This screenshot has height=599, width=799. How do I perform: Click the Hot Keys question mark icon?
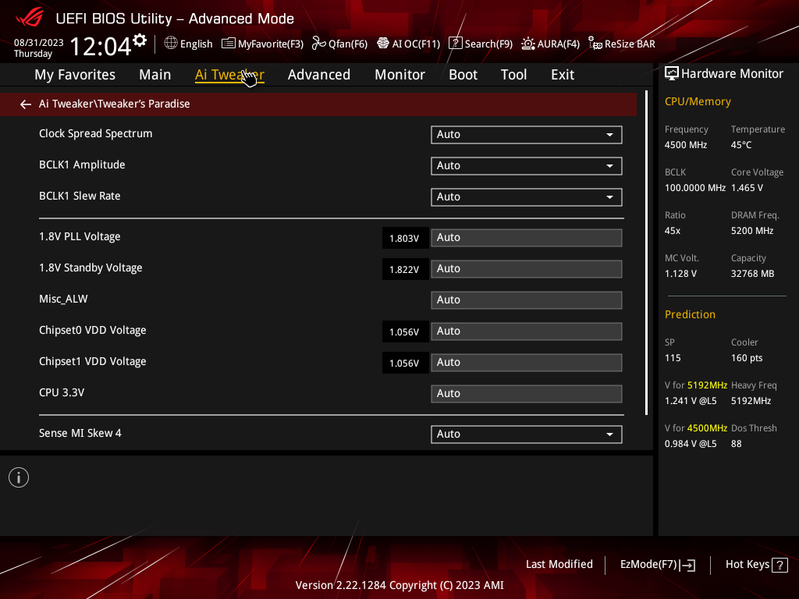780,565
